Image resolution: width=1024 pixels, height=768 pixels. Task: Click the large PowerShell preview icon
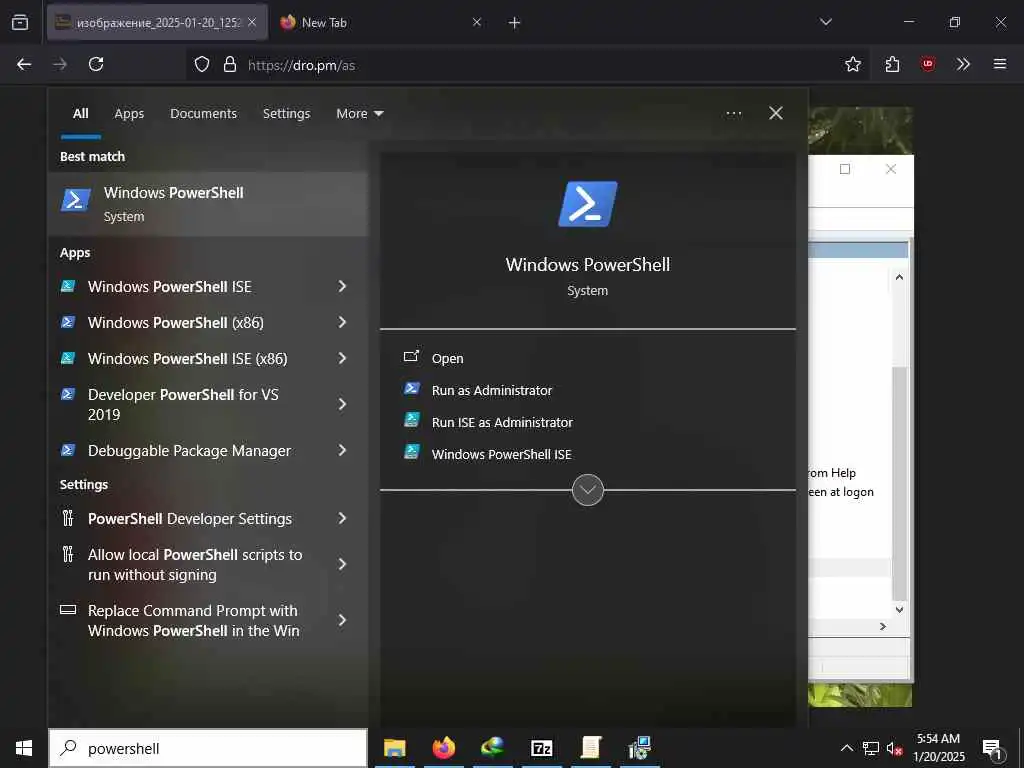[x=588, y=204]
